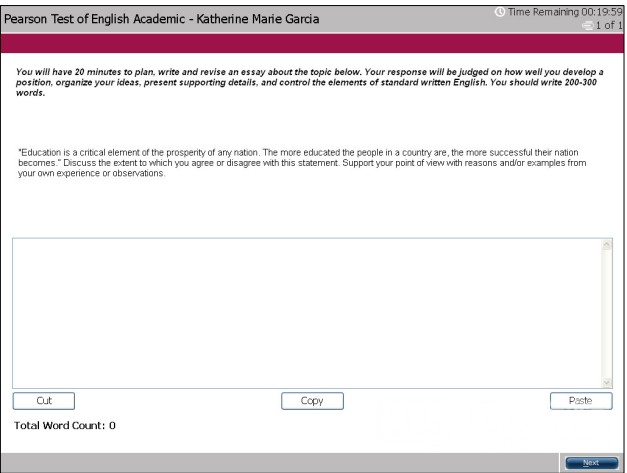Click the page icon beside 1 of 1

(587, 26)
